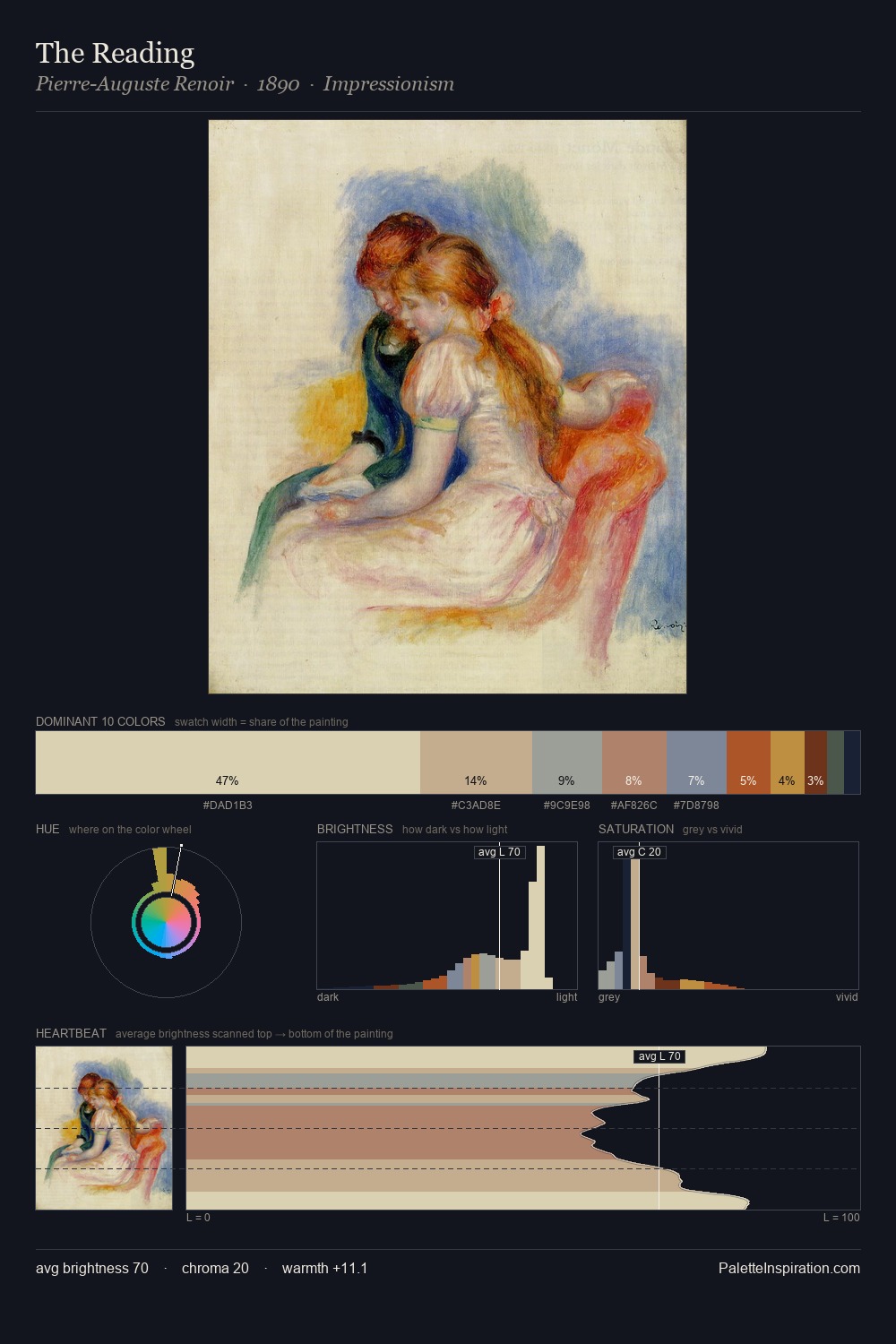Click the 'DOMINANT 10 COLORS' heading
Viewport: 896px width, 1344px height.
coord(100,721)
